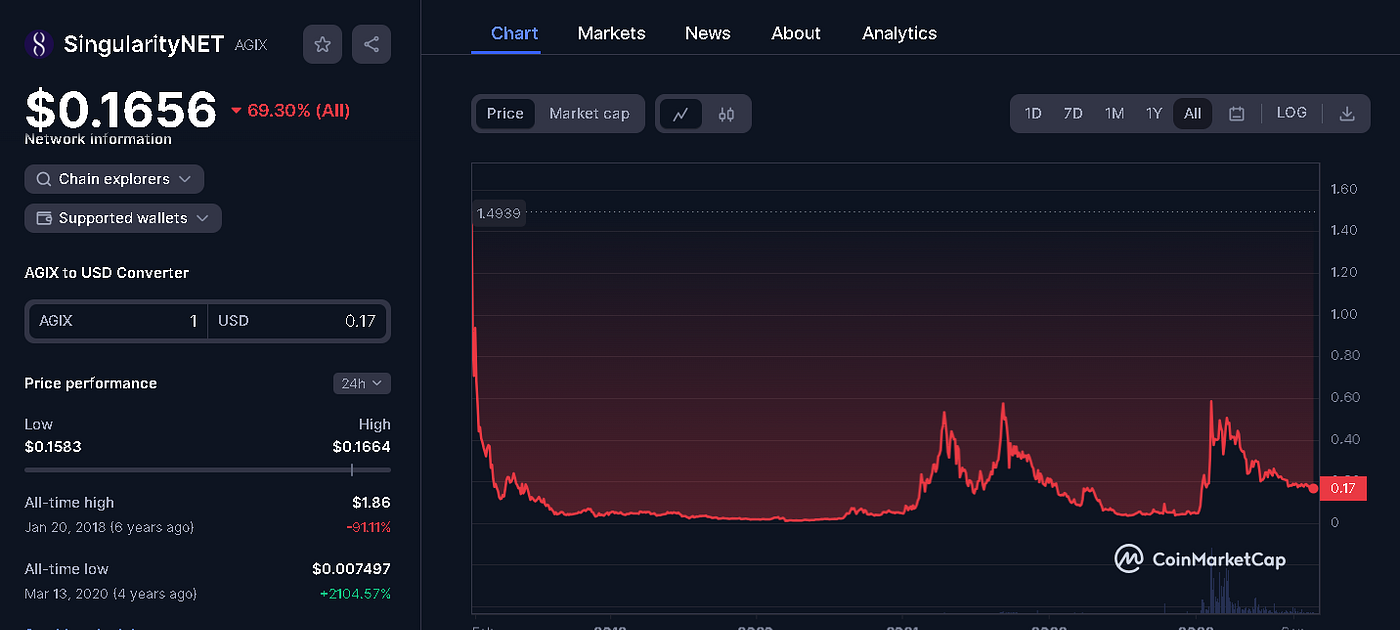Open the calendar date-range icon

1236,113
